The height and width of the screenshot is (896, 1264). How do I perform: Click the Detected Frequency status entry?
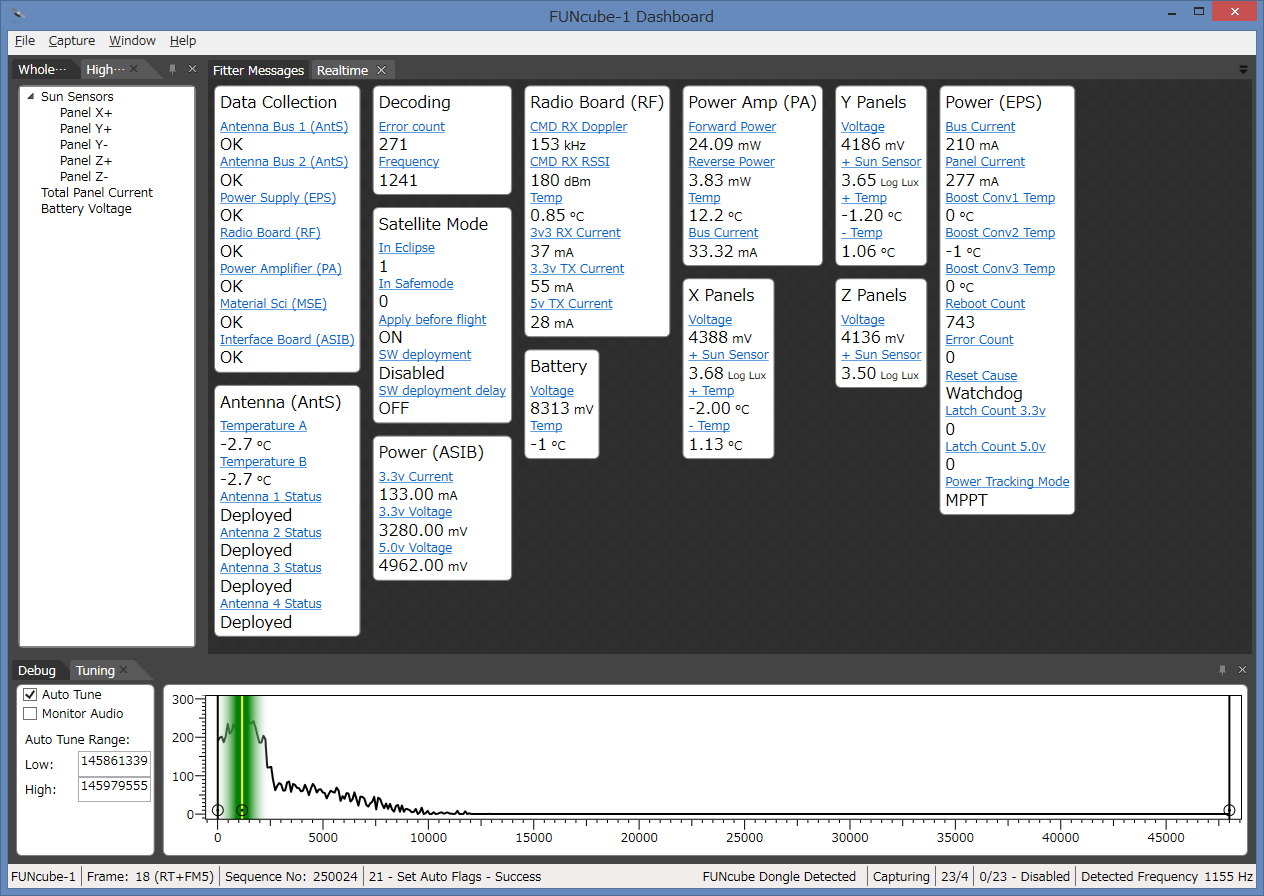(x=1168, y=877)
